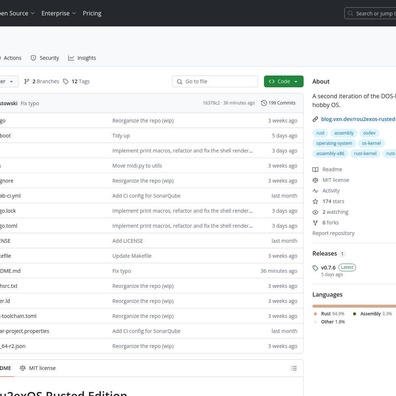Open the Cargo.toml file
The height and width of the screenshot is (396, 396).
tap(9, 226)
